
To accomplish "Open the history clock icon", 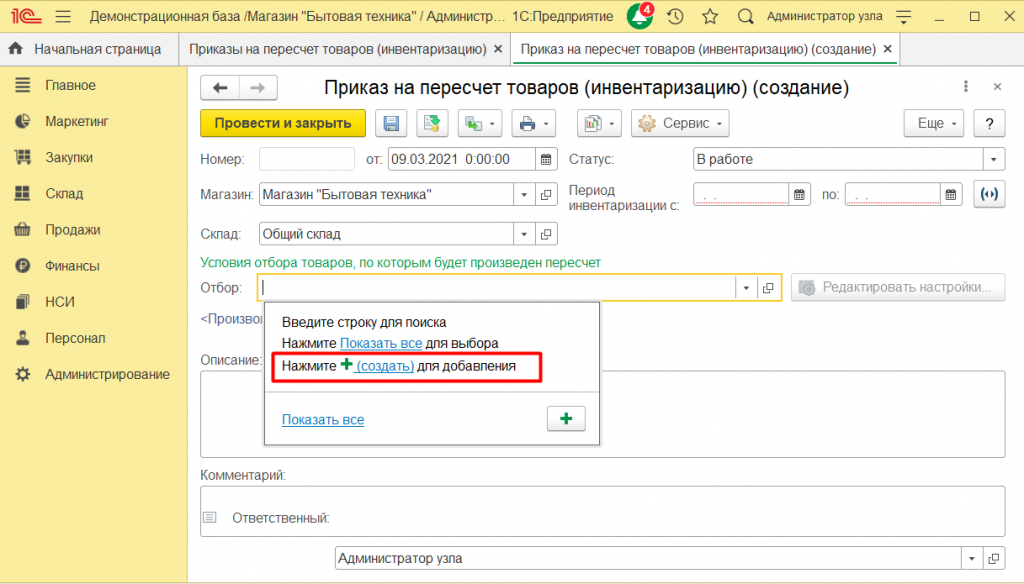I will 675,16.
